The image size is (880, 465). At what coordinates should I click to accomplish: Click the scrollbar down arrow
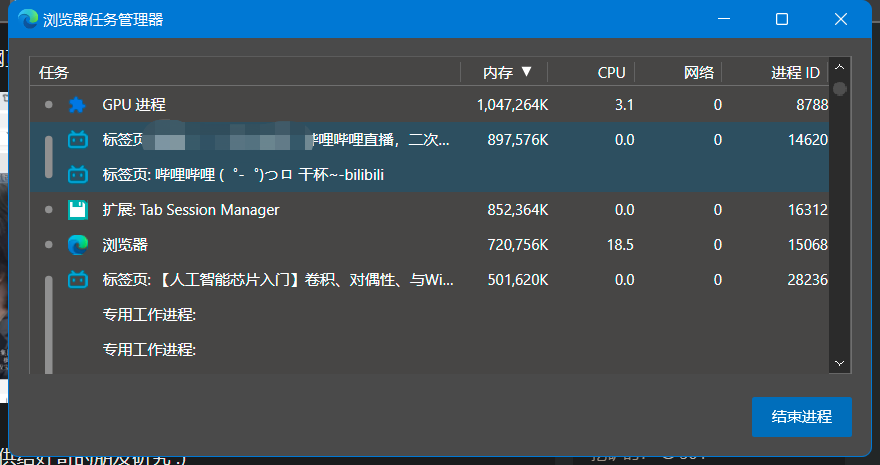tap(840, 363)
